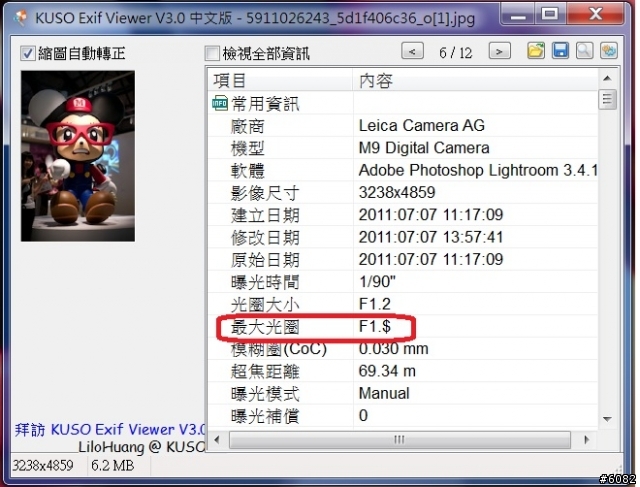
Task: Save EXIF info with floppy disk icon
Action: click(560, 51)
